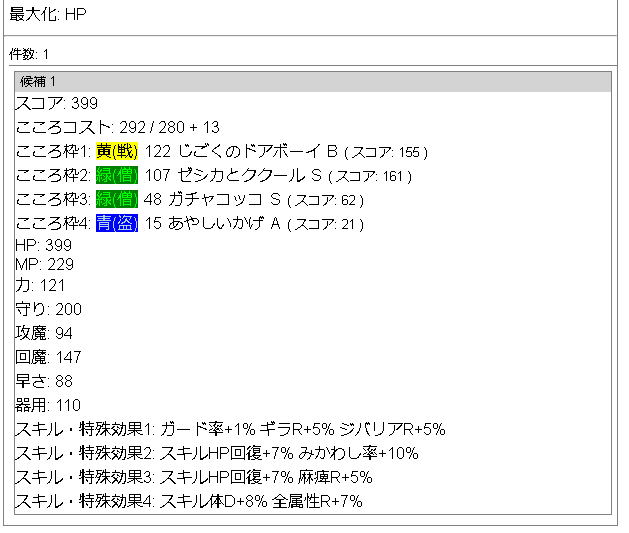Select the 力: 121 stat line
The height and width of the screenshot is (533, 629).
(40, 286)
